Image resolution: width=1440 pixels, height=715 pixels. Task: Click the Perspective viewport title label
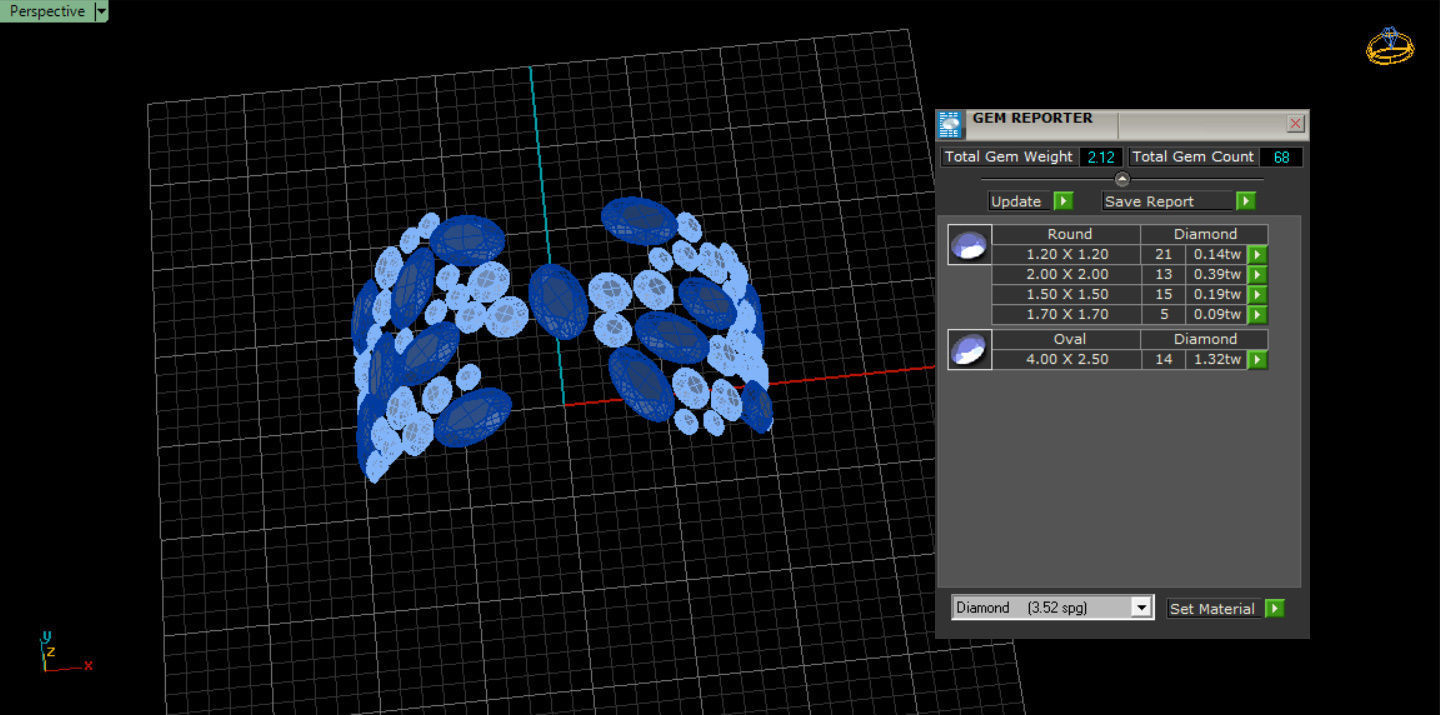coord(47,11)
